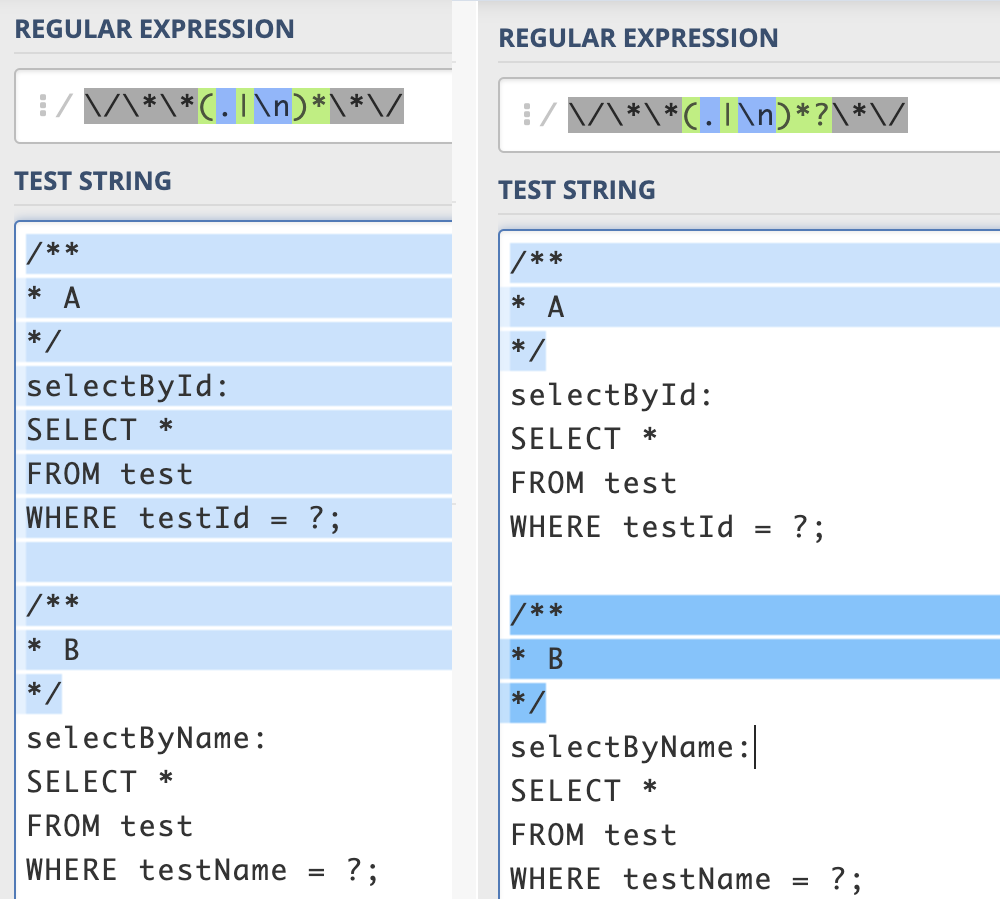This screenshot has width=1000, height=899.
Task: Click after selectByName: where the text cursor sits
Action: (753, 746)
